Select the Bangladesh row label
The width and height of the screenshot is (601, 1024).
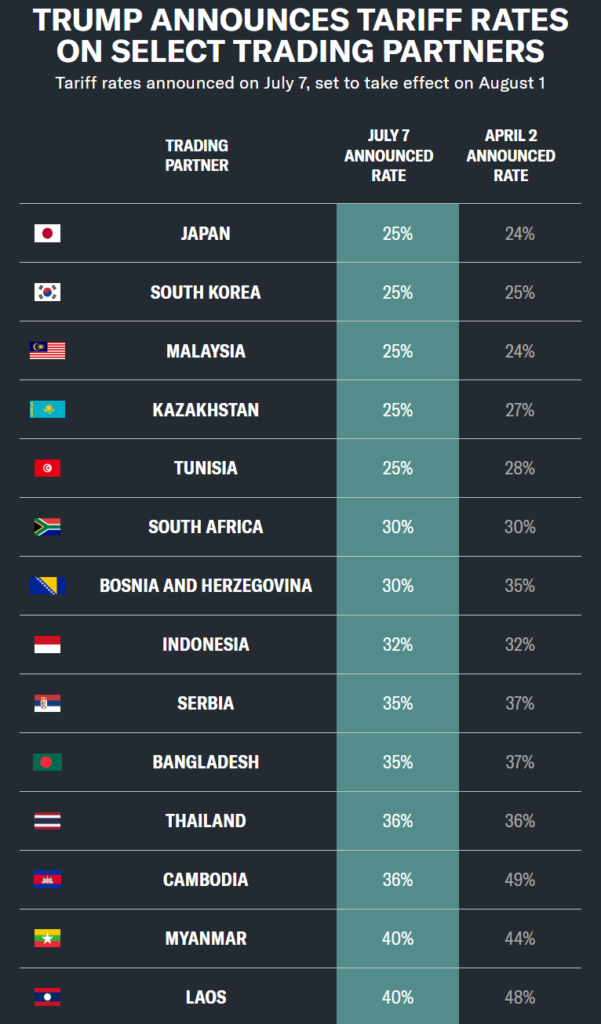206,762
